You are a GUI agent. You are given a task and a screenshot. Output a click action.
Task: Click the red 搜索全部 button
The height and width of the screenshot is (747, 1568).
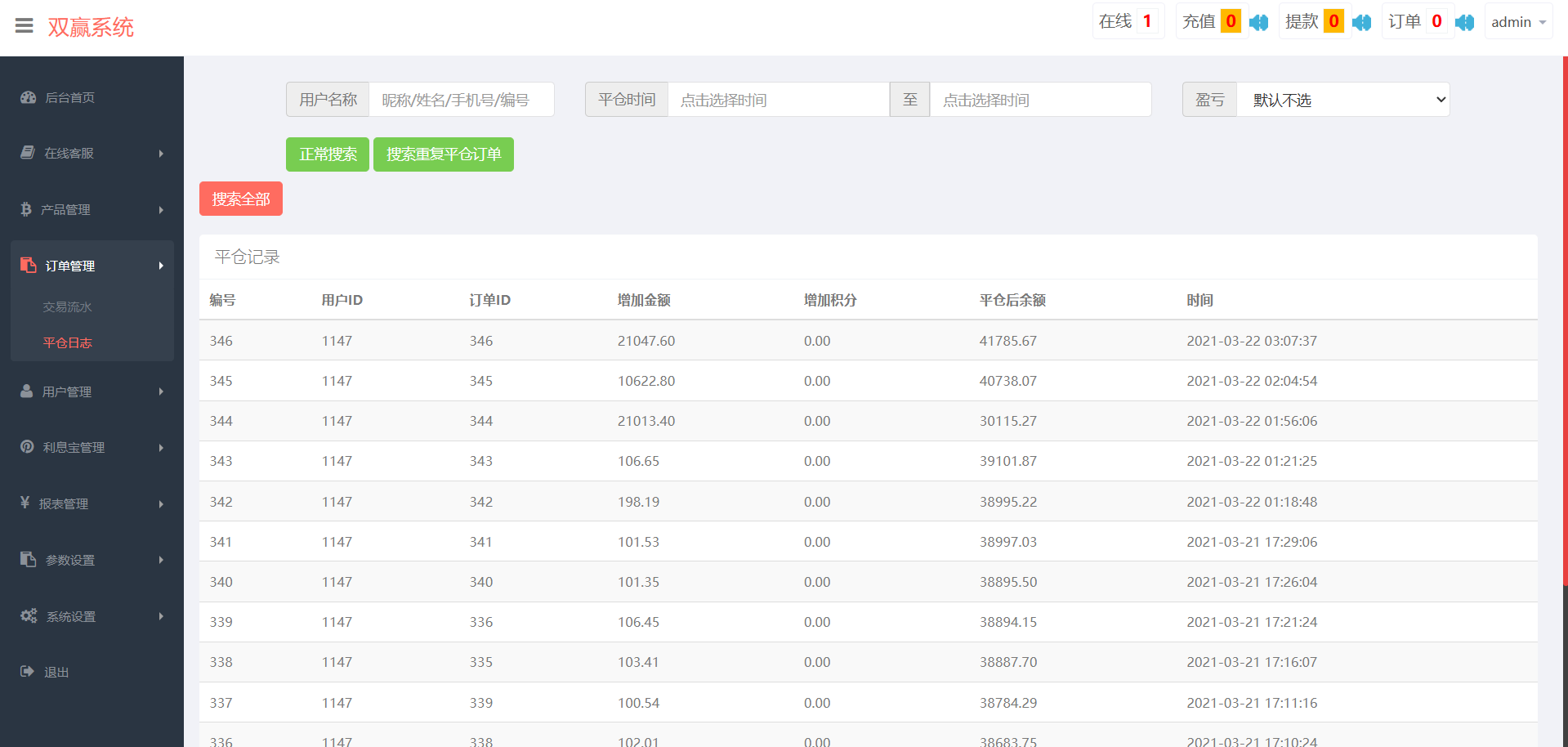[x=241, y=199]
